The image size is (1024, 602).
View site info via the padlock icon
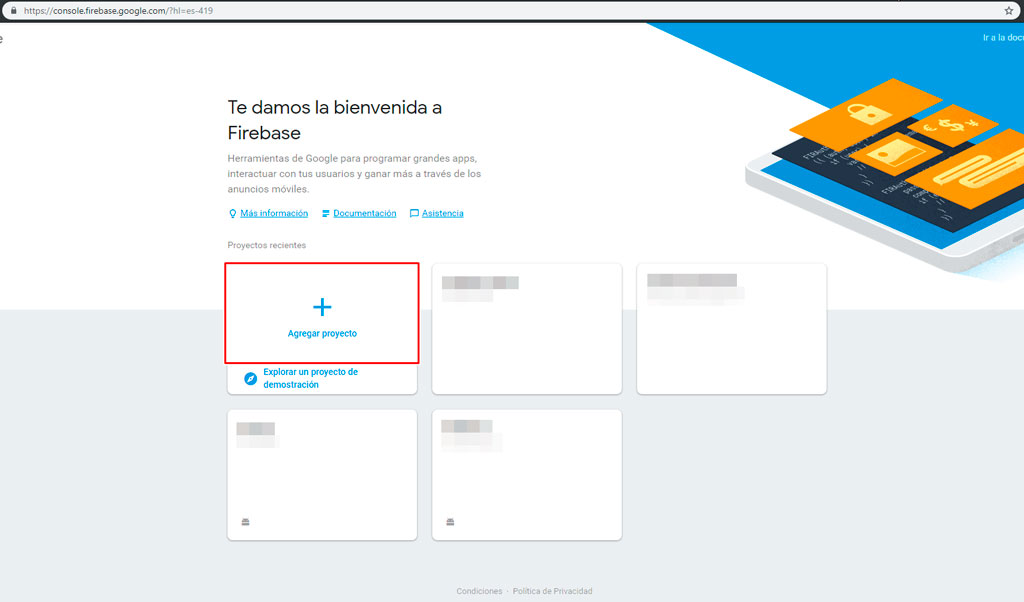pyautogui.click(x=13, y=10)
